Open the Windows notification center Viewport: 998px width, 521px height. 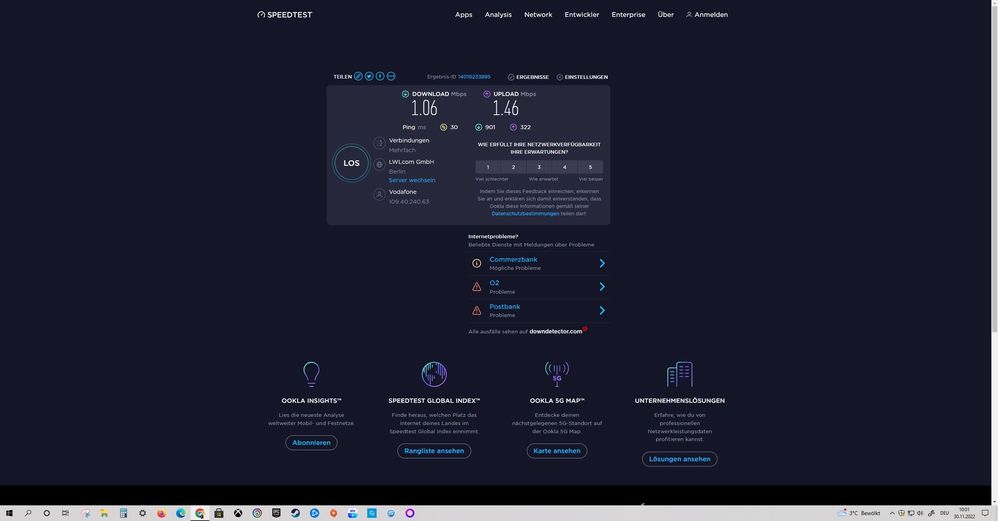[x=985, y=513]
